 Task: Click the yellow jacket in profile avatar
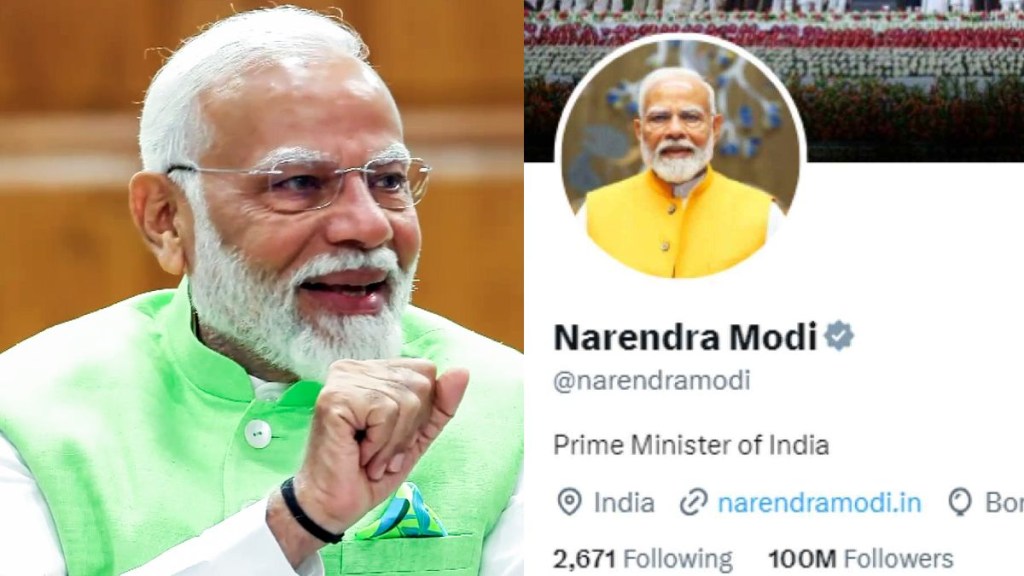tap(679, 222)
